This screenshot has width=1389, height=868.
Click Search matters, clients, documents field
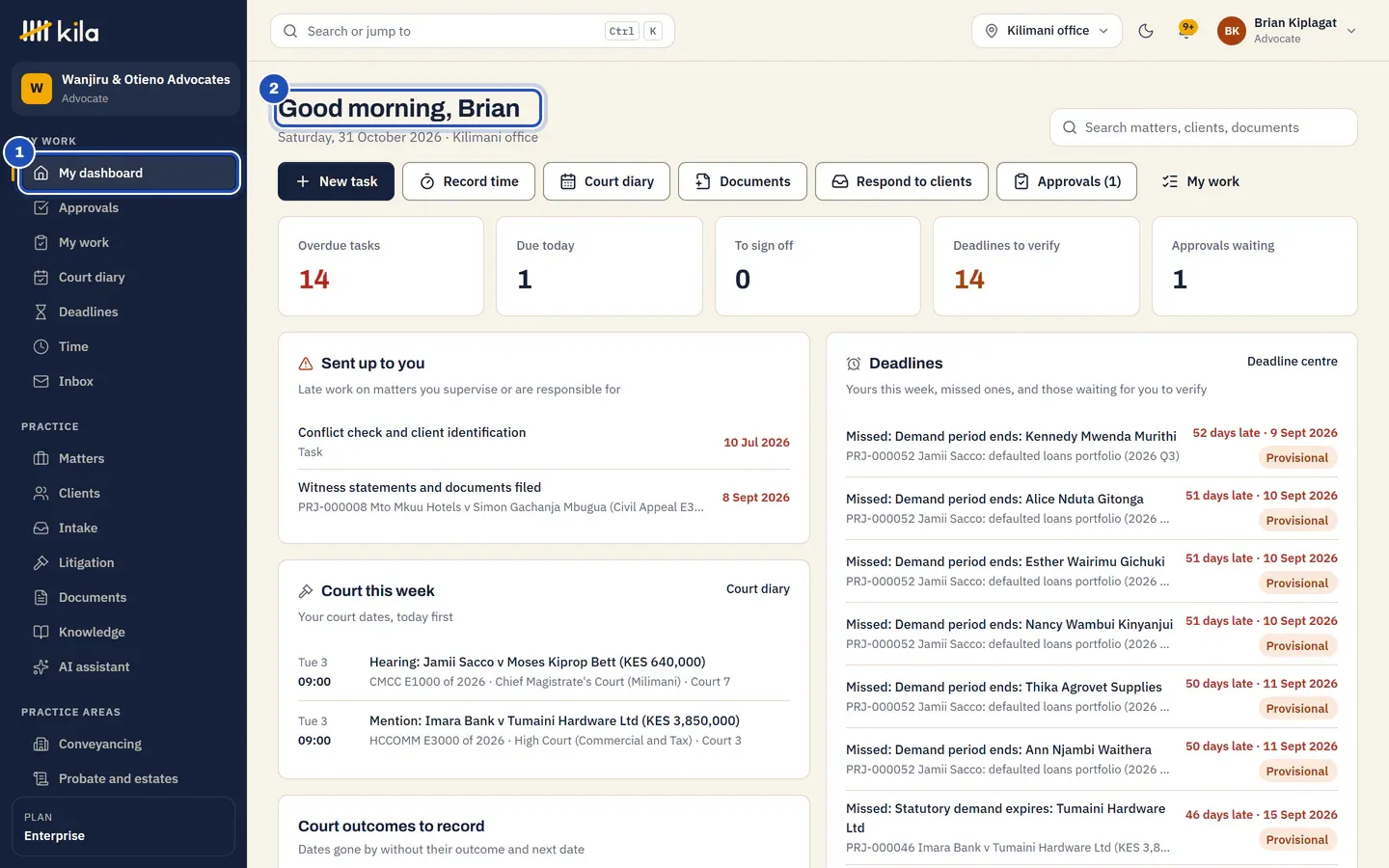click(x=1204, y=127)
